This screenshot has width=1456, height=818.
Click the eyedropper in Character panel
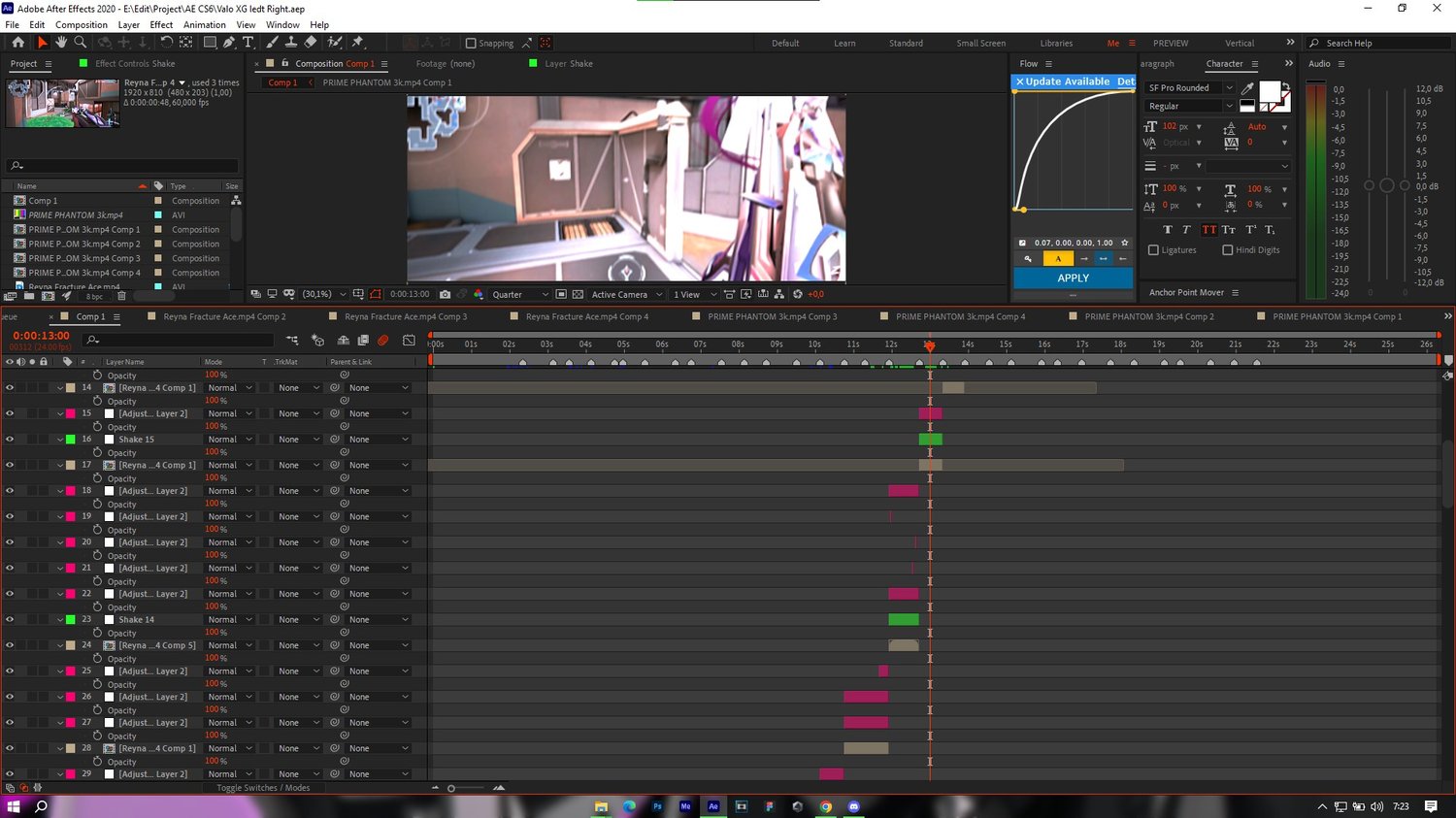pyautogui.click(x=1247, y=88)
